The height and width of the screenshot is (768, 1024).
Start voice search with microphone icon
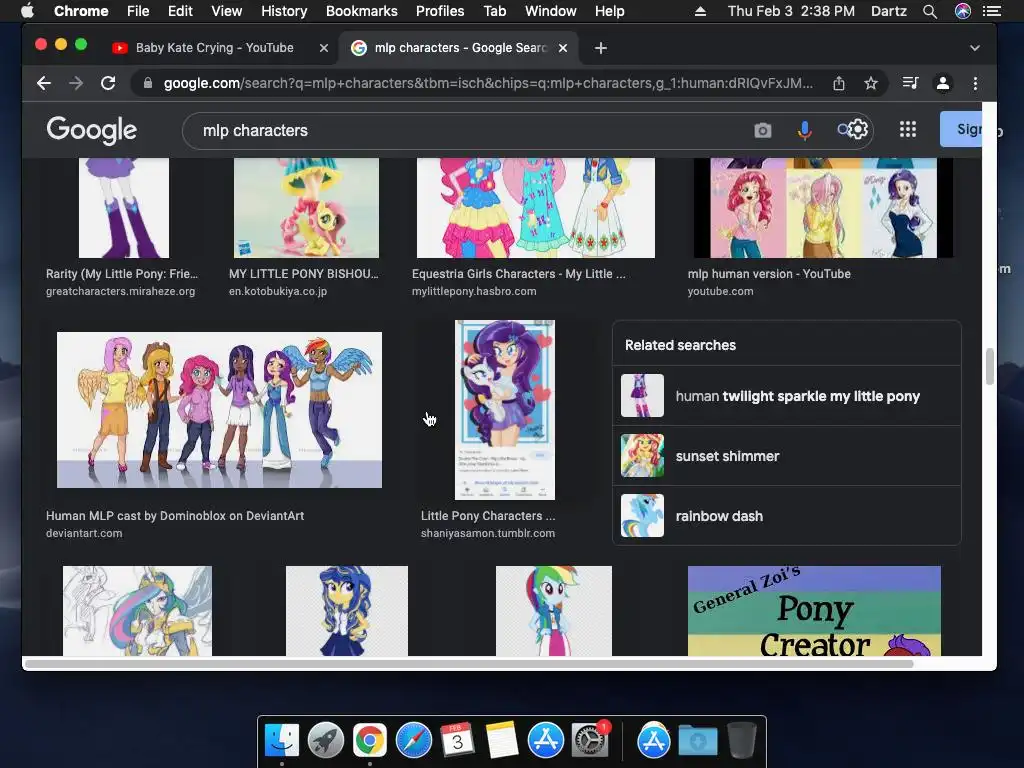[x=805, y=131]
